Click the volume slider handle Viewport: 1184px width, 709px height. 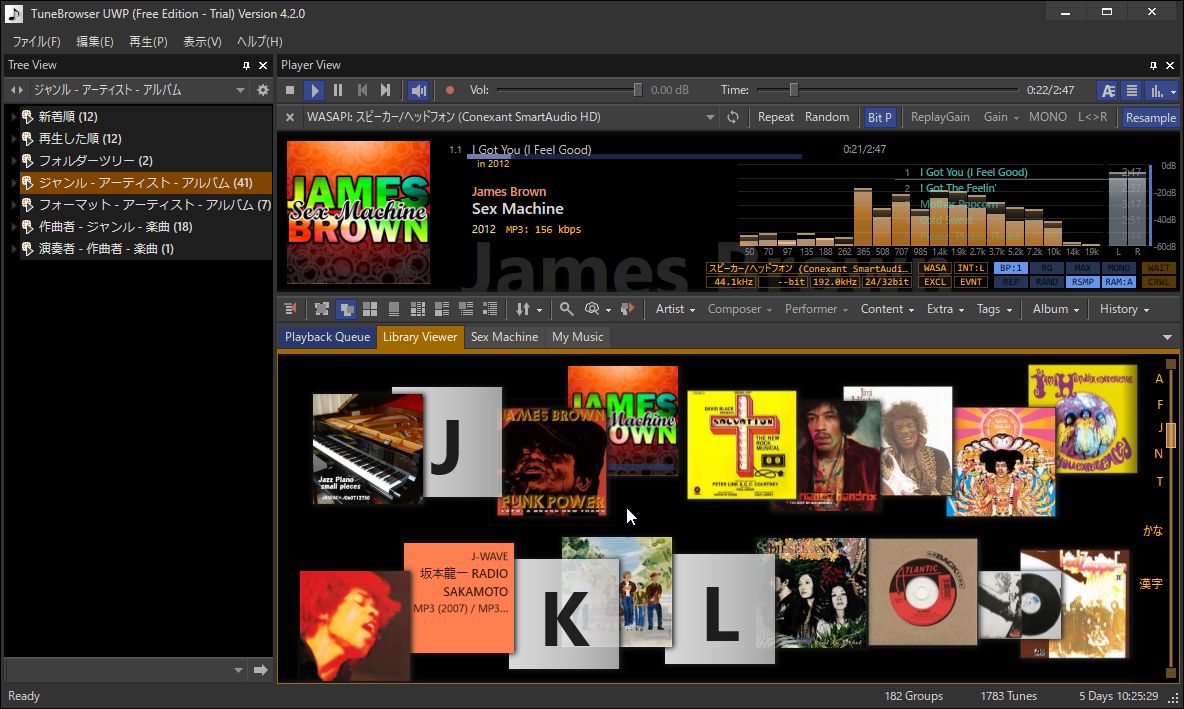tap(638, 90)
